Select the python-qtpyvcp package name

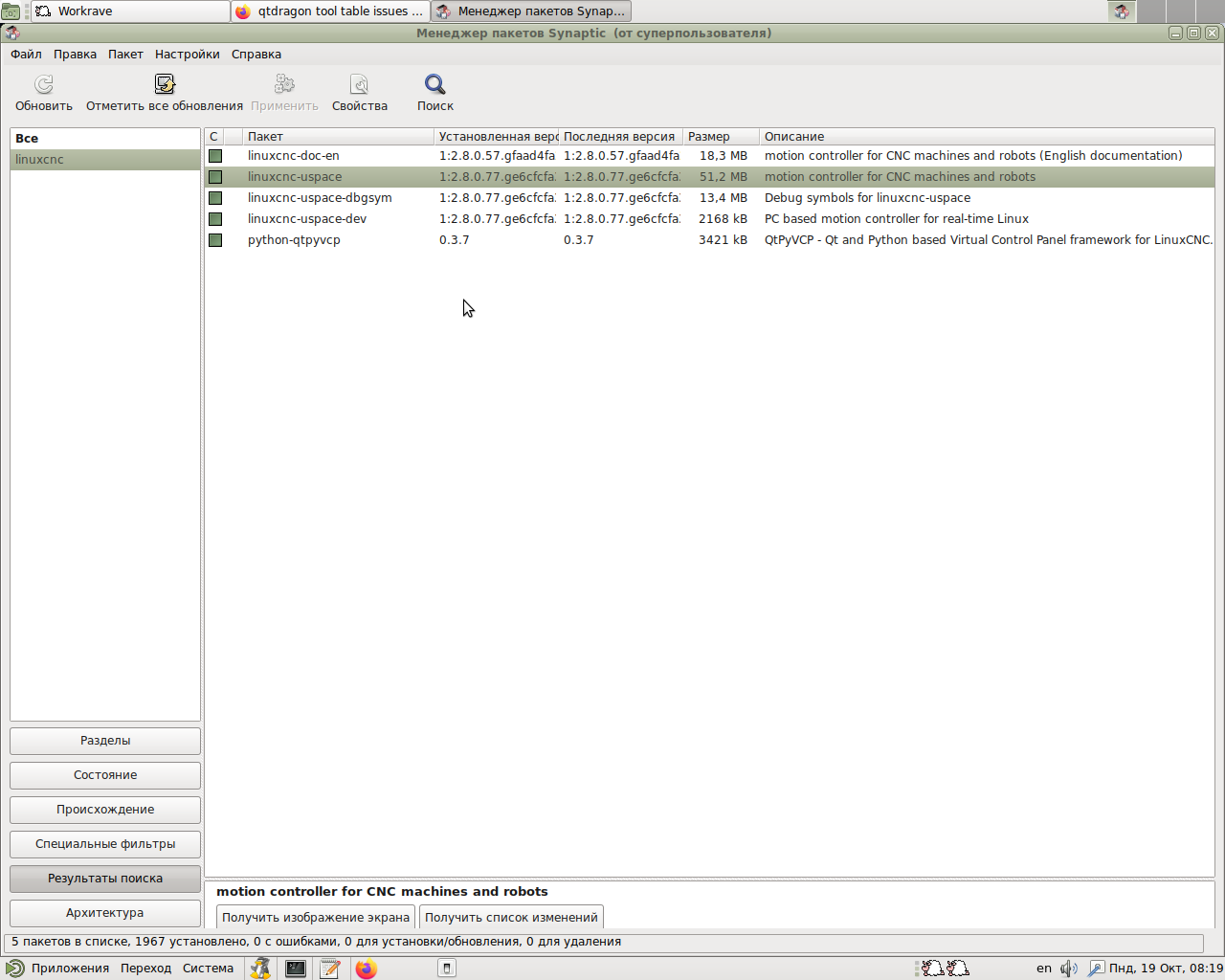point(294,240)
